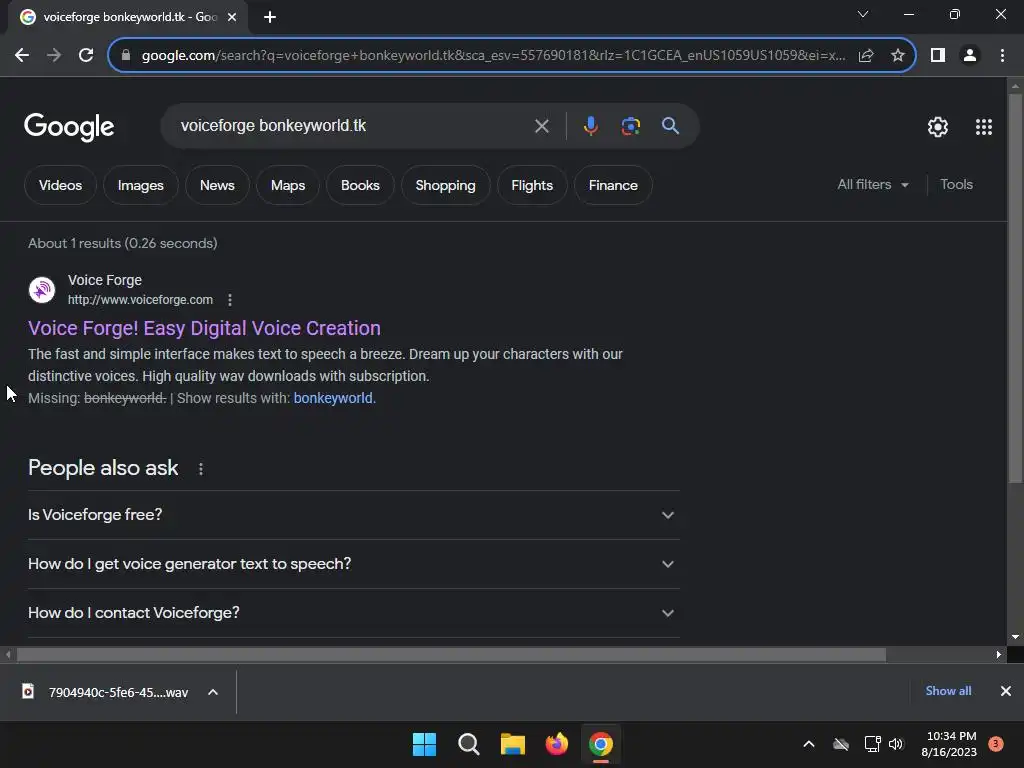Click the scroll right arrow
1024x768 pixels.
coord(999,654)
